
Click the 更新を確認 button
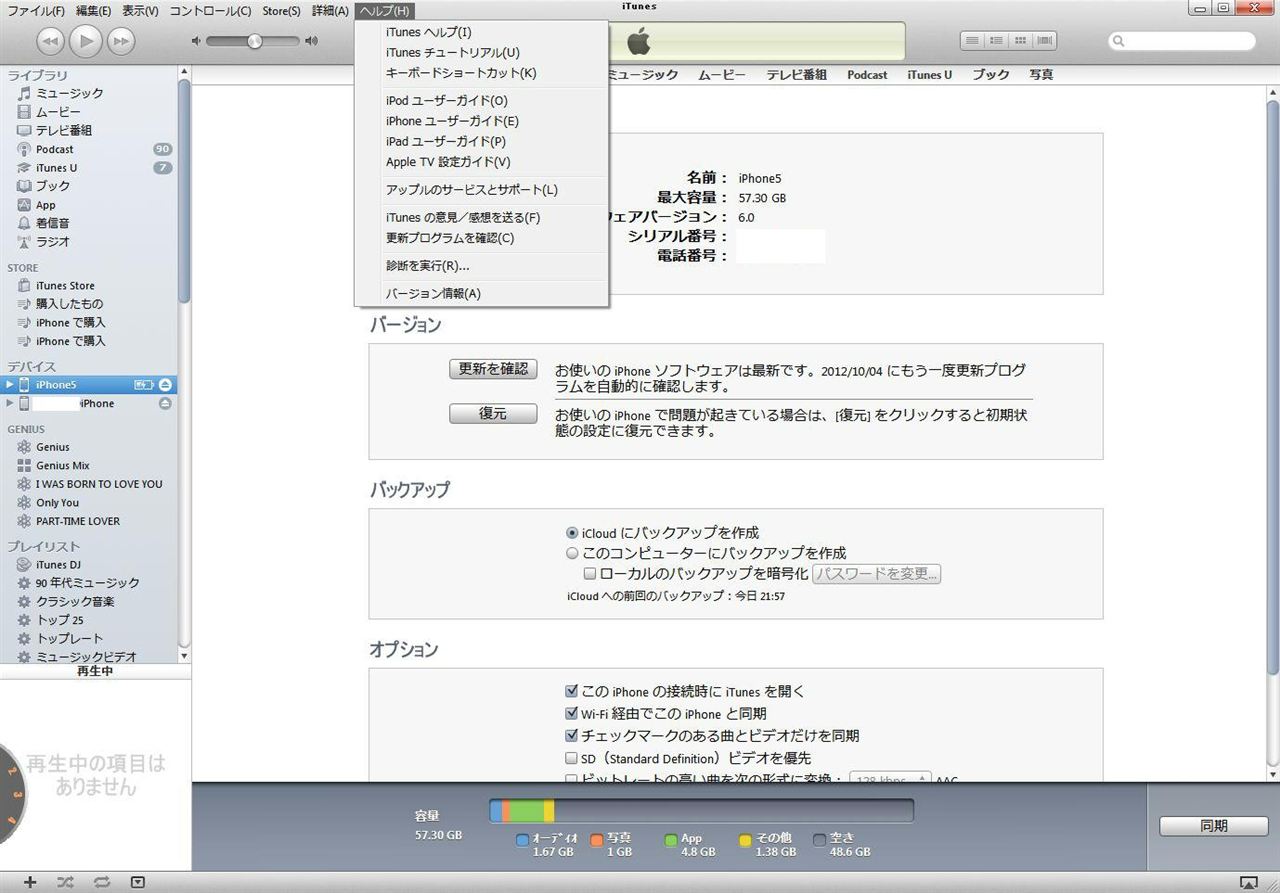tap(493, 369)
